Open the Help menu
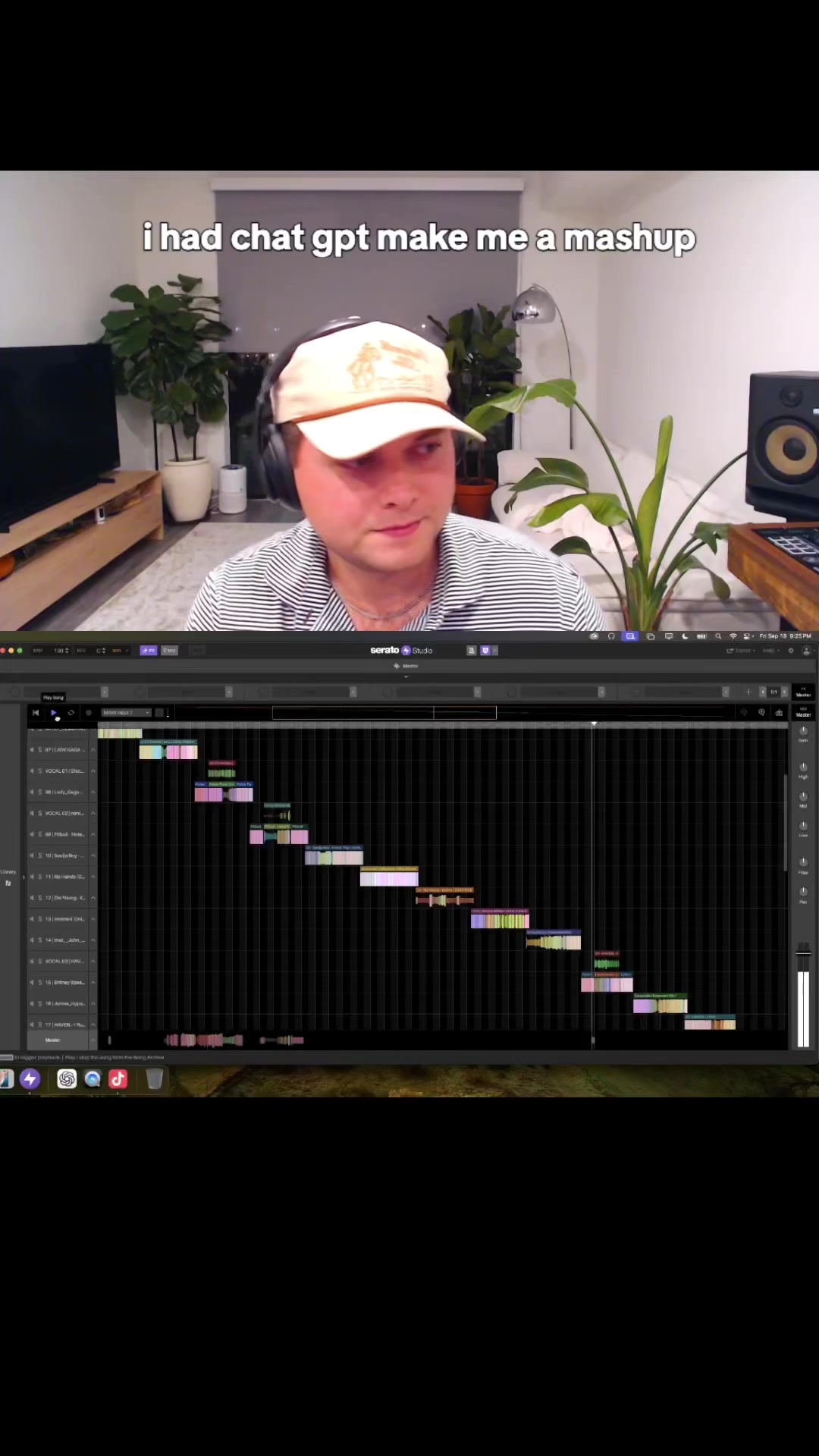The image size is (819, 1456). pyautogui.click(x=770, y=651)
